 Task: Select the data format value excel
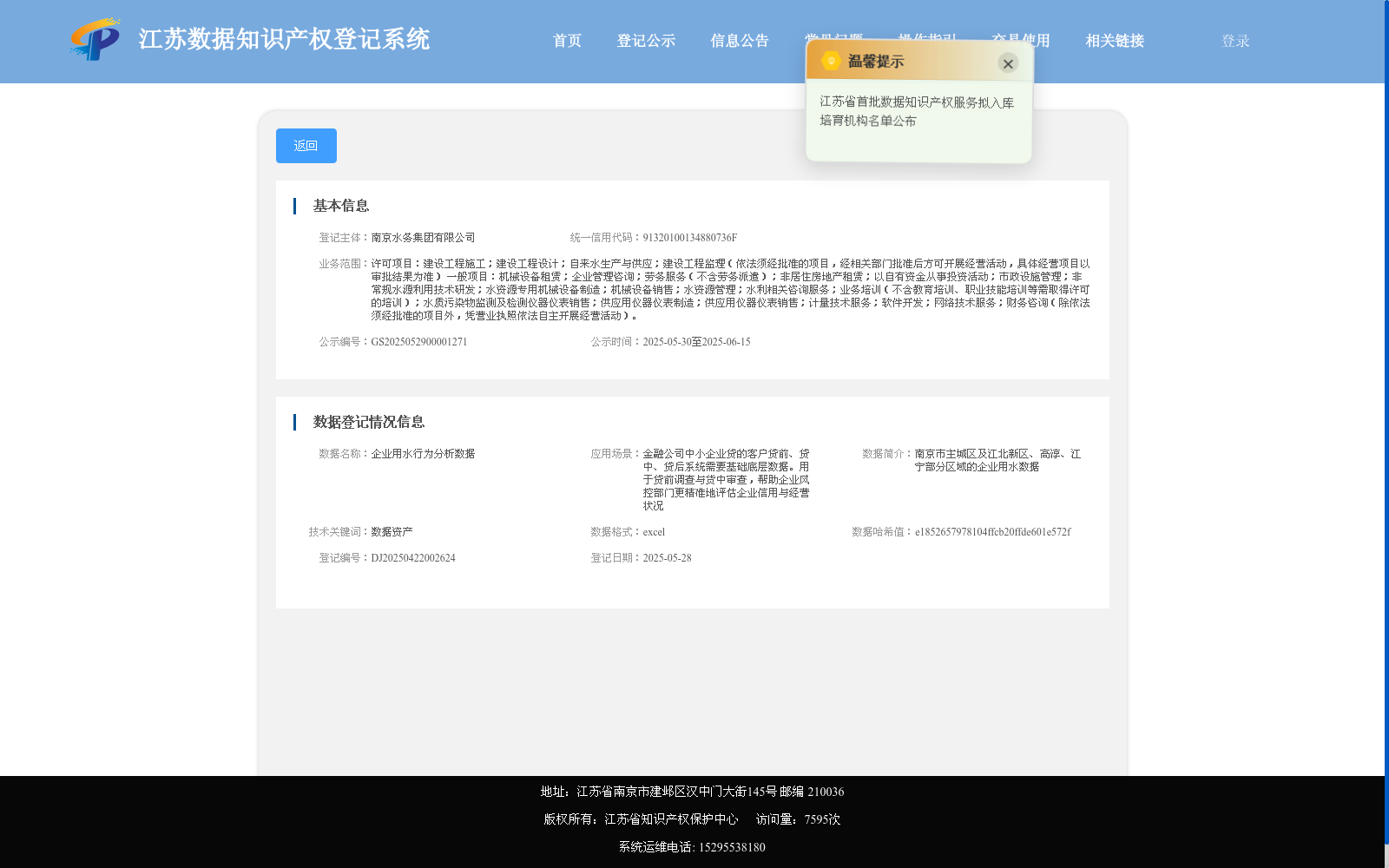click(x=654, y=531)
